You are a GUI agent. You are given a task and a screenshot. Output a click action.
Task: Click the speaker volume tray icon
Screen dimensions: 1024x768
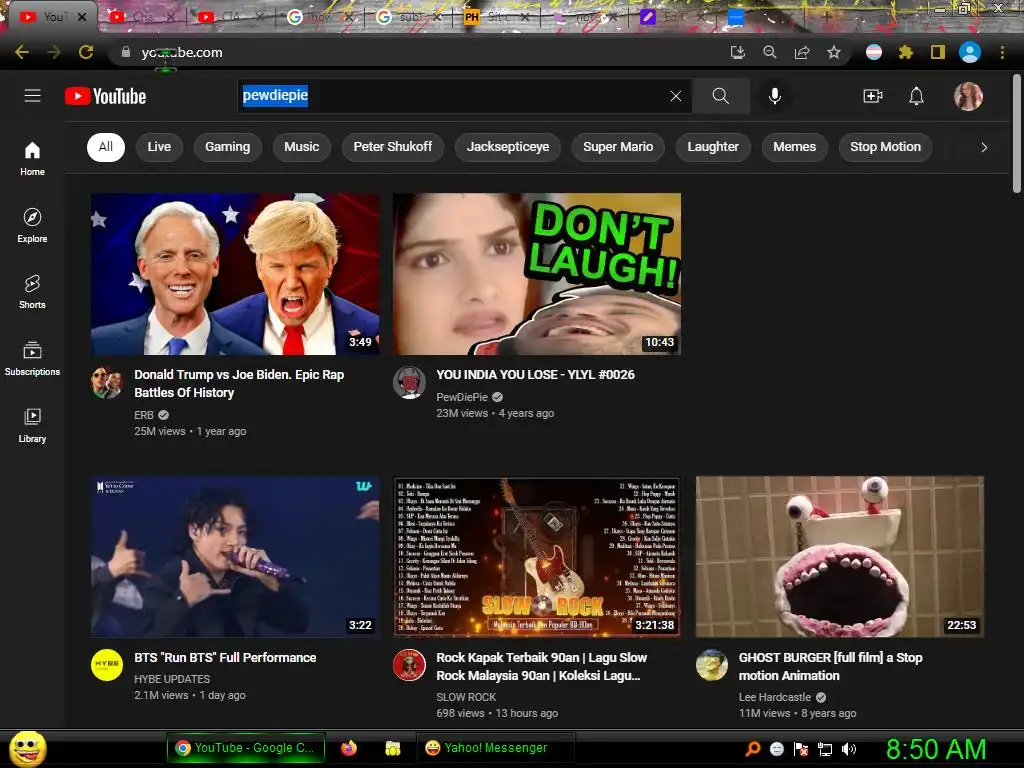(x=849, y=749)
